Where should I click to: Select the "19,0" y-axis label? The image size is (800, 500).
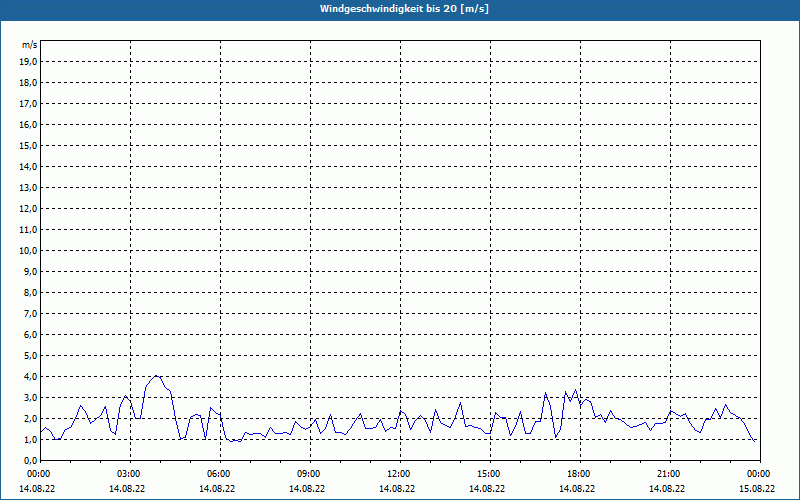[29, 62]
